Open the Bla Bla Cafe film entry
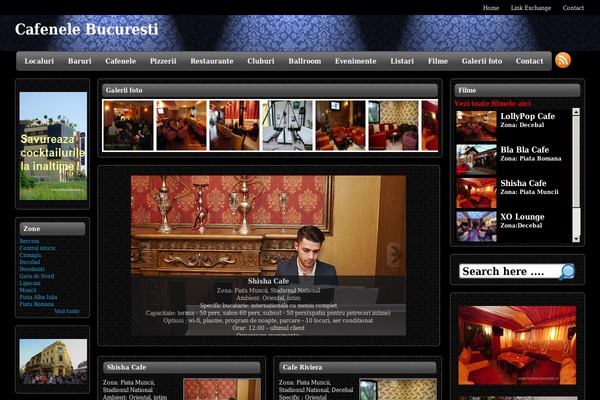Image resolution: width=600 pixels, height=400 pixels. (x=524, y=150)
